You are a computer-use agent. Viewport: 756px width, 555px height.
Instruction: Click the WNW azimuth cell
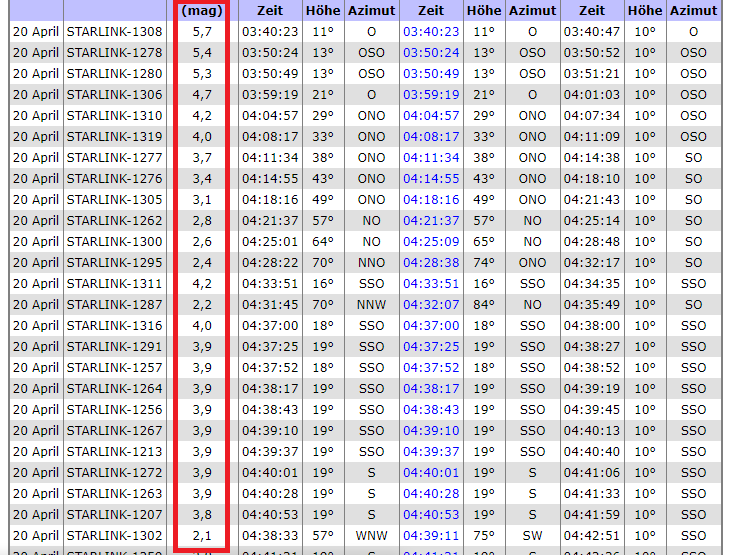[x=371, y=535]
